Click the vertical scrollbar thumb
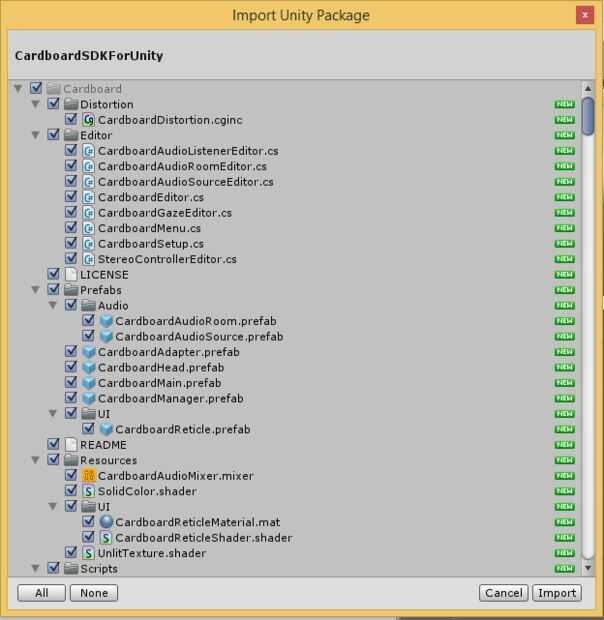The image size is (604, 620). point(588,115)
